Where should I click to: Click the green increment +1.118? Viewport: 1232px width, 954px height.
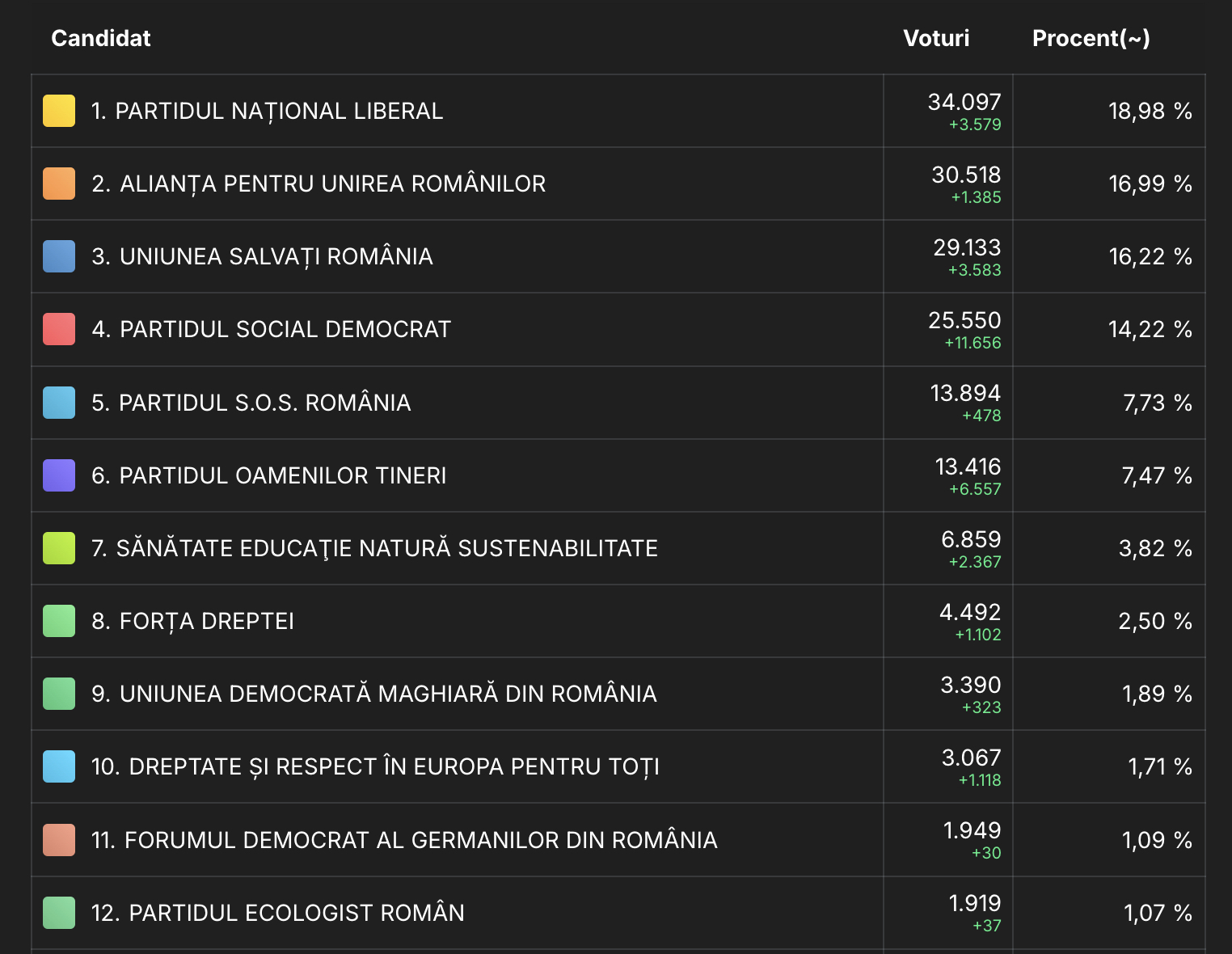point(980,780)
